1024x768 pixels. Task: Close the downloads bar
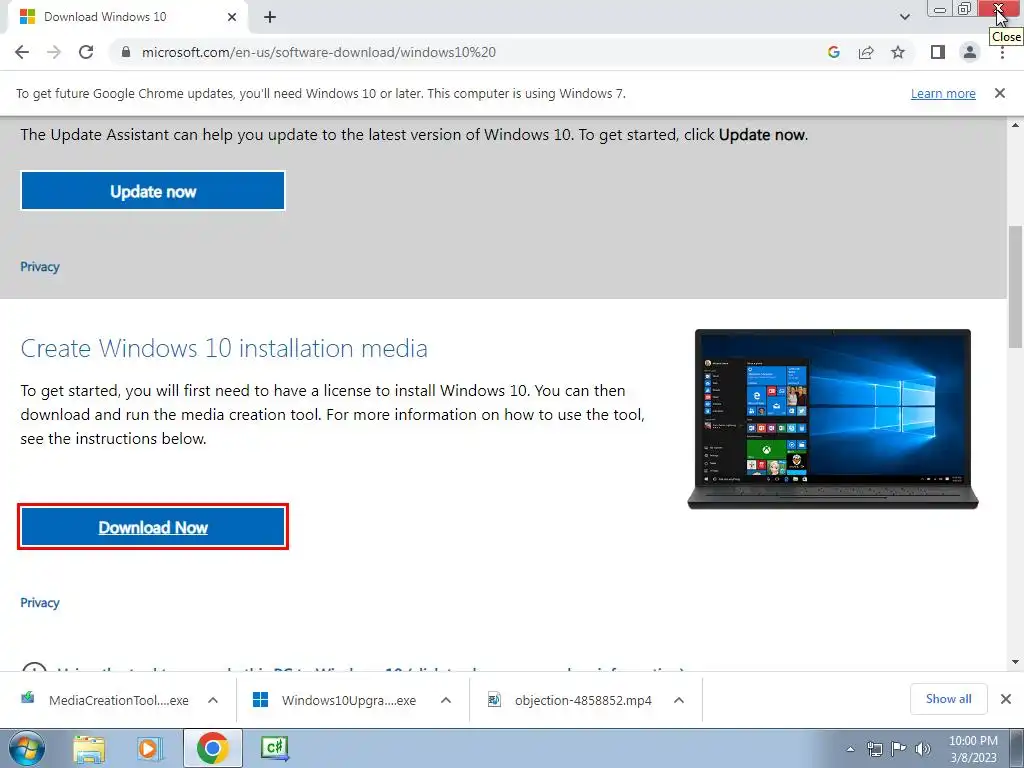coord(1006,699)
